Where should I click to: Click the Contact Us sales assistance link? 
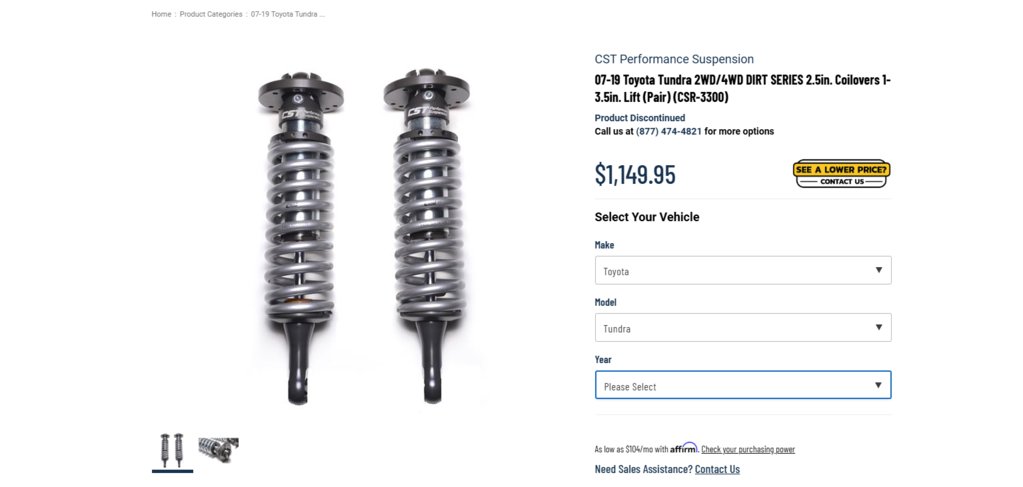[x=717, y=469]
